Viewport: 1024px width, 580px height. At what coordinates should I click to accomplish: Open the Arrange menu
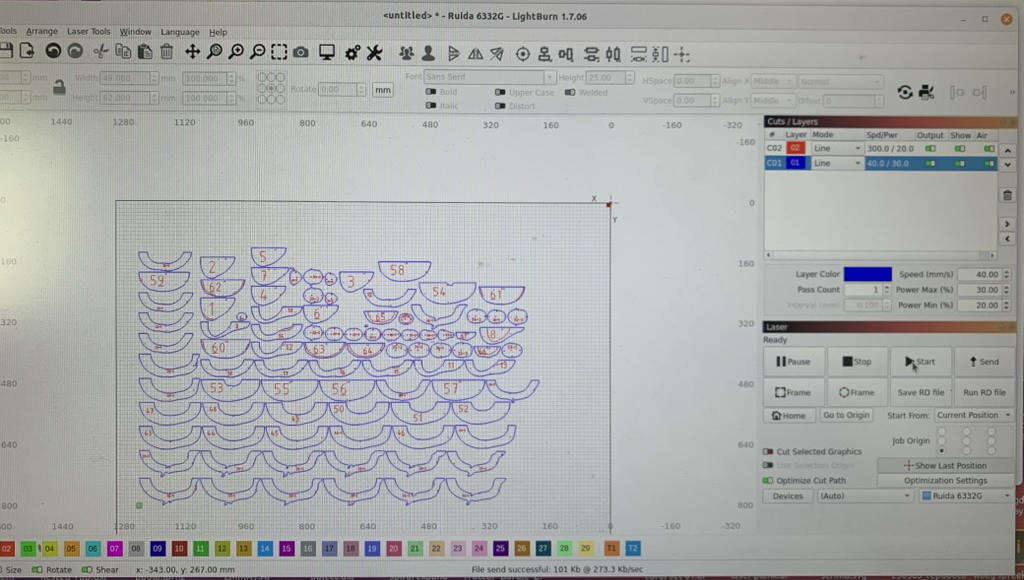pyautogui.click(x=42, y=32)
